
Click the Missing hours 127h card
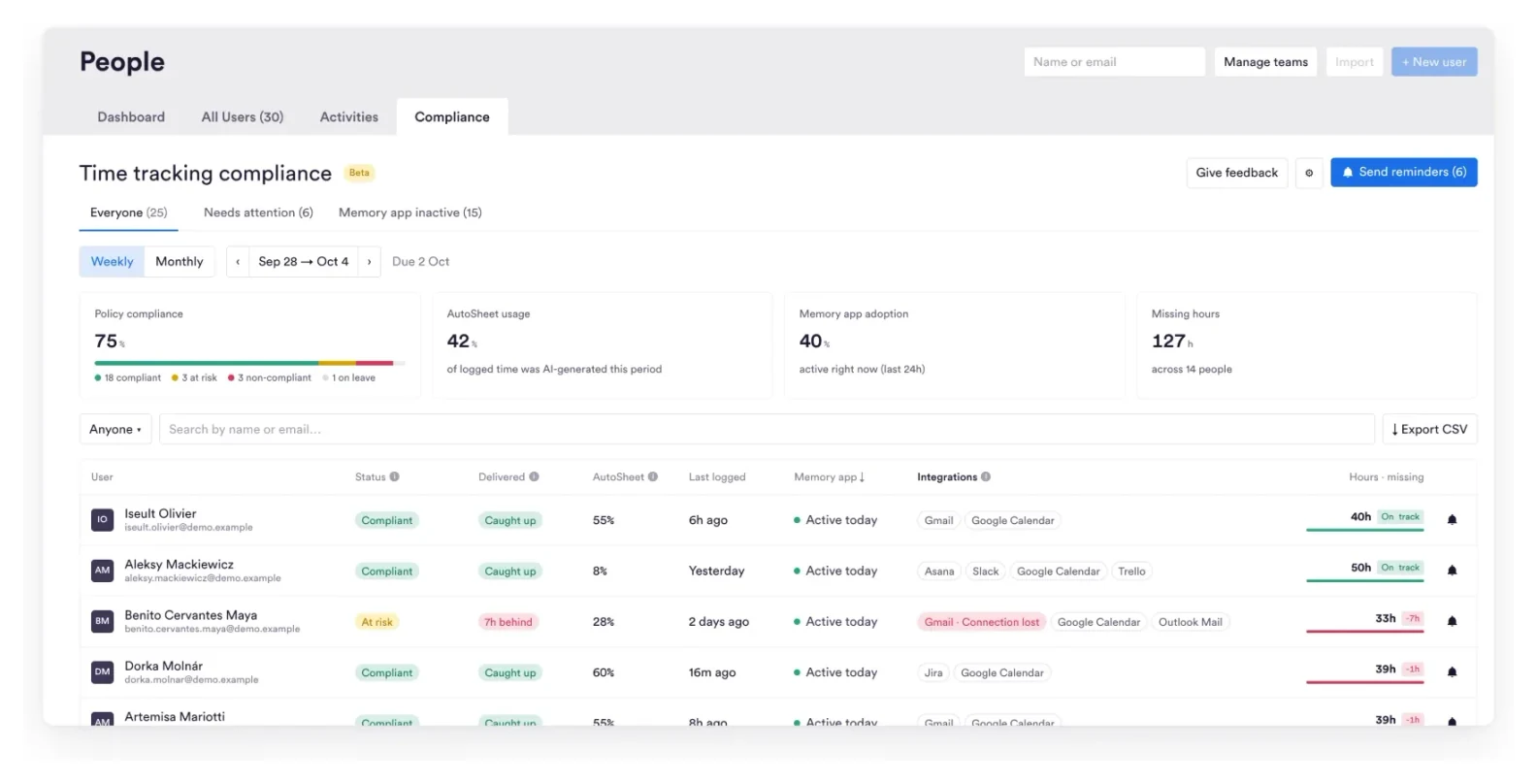(1306, 345)
